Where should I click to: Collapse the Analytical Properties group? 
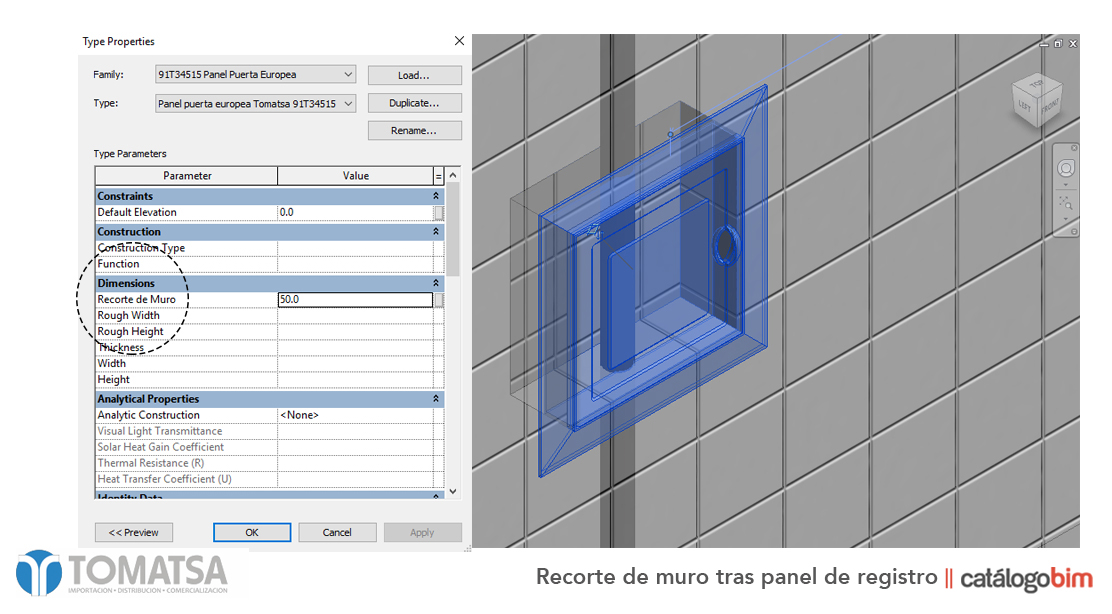(436, 398)
